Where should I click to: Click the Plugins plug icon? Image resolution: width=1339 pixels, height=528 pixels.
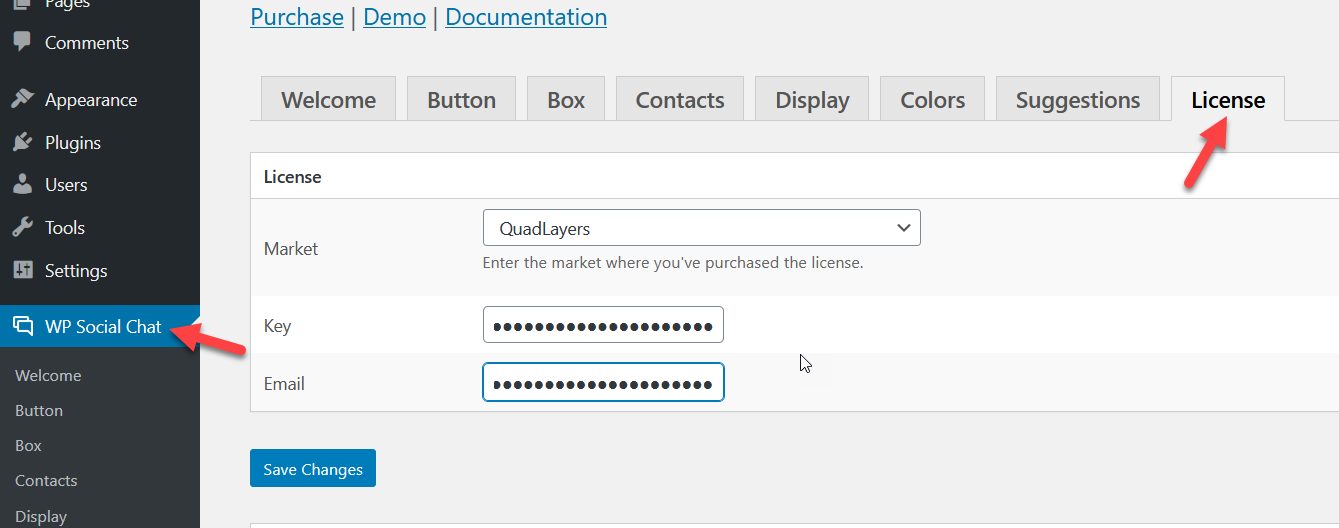click(22, 143)
